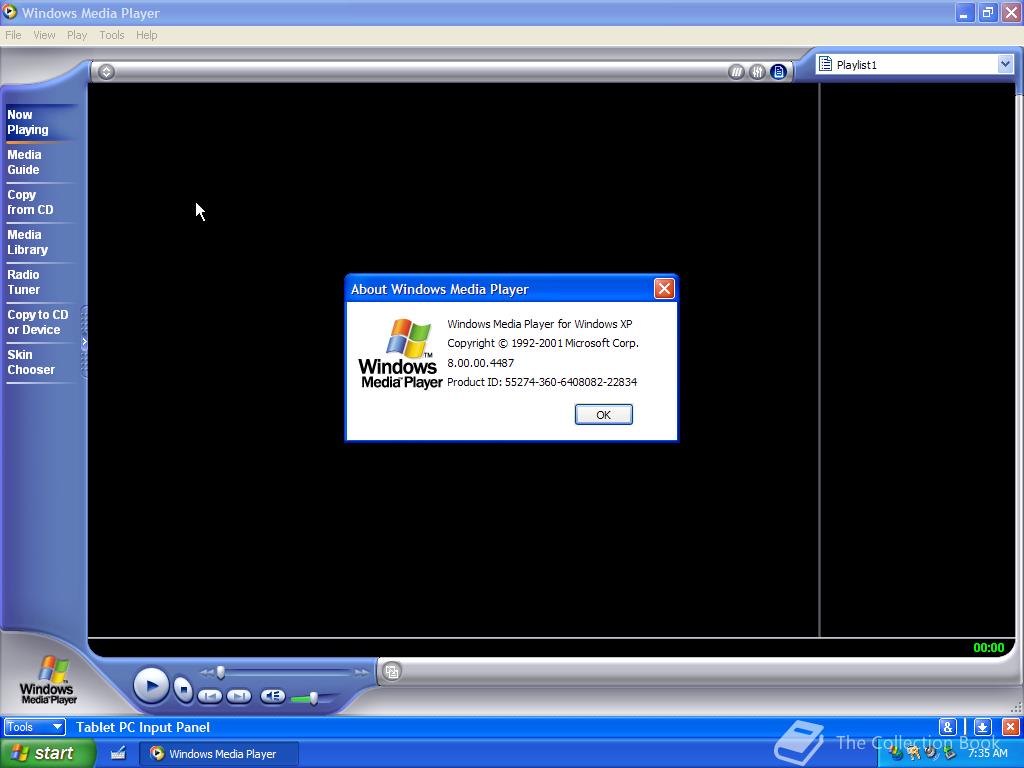1024x768 pixels.
Task: Click the rewind arrows on the seek bar
Action: (x=207, y=672)
